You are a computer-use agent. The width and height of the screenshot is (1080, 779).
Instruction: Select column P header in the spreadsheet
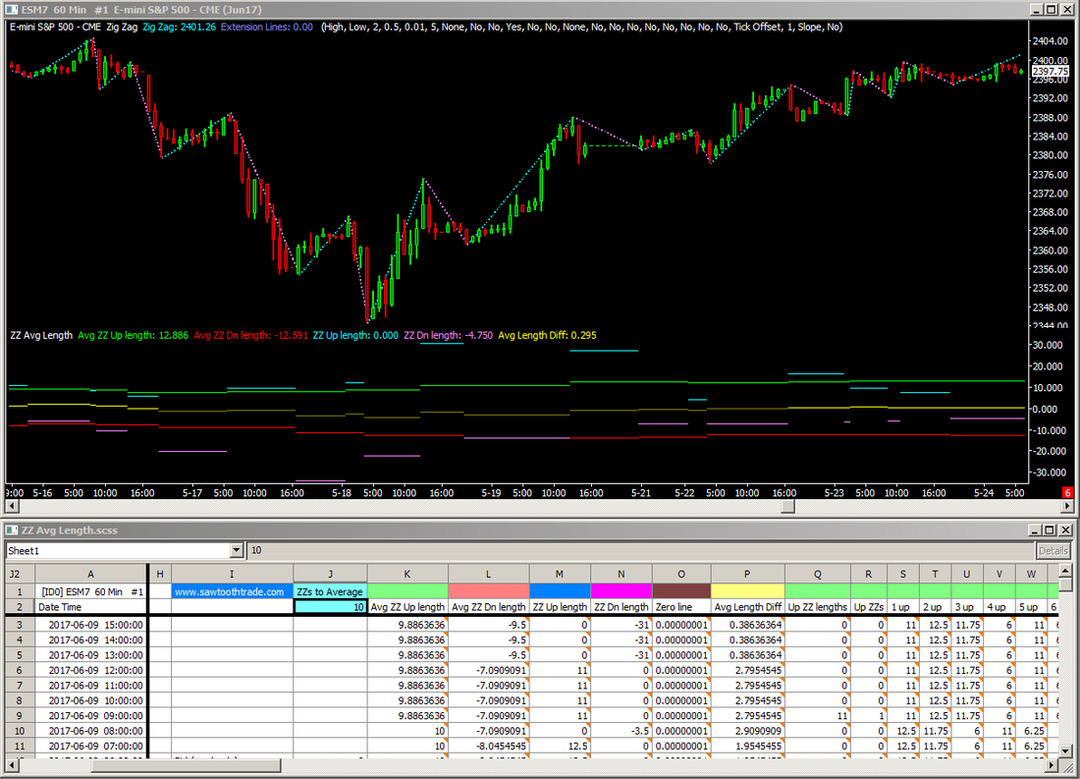tap(747, 573)
